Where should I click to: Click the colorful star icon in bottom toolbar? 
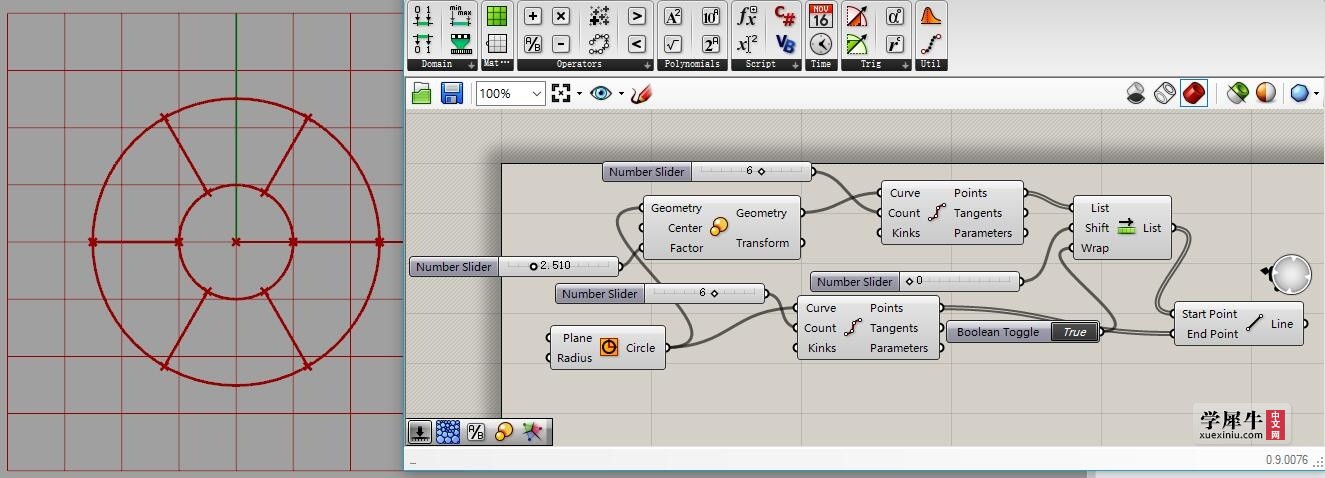tap(533, 432)
